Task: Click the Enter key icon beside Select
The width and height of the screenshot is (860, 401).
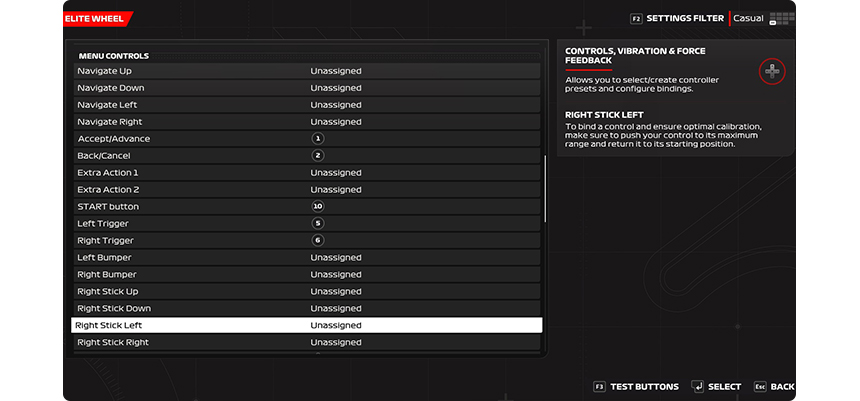Action: (698, 386)
